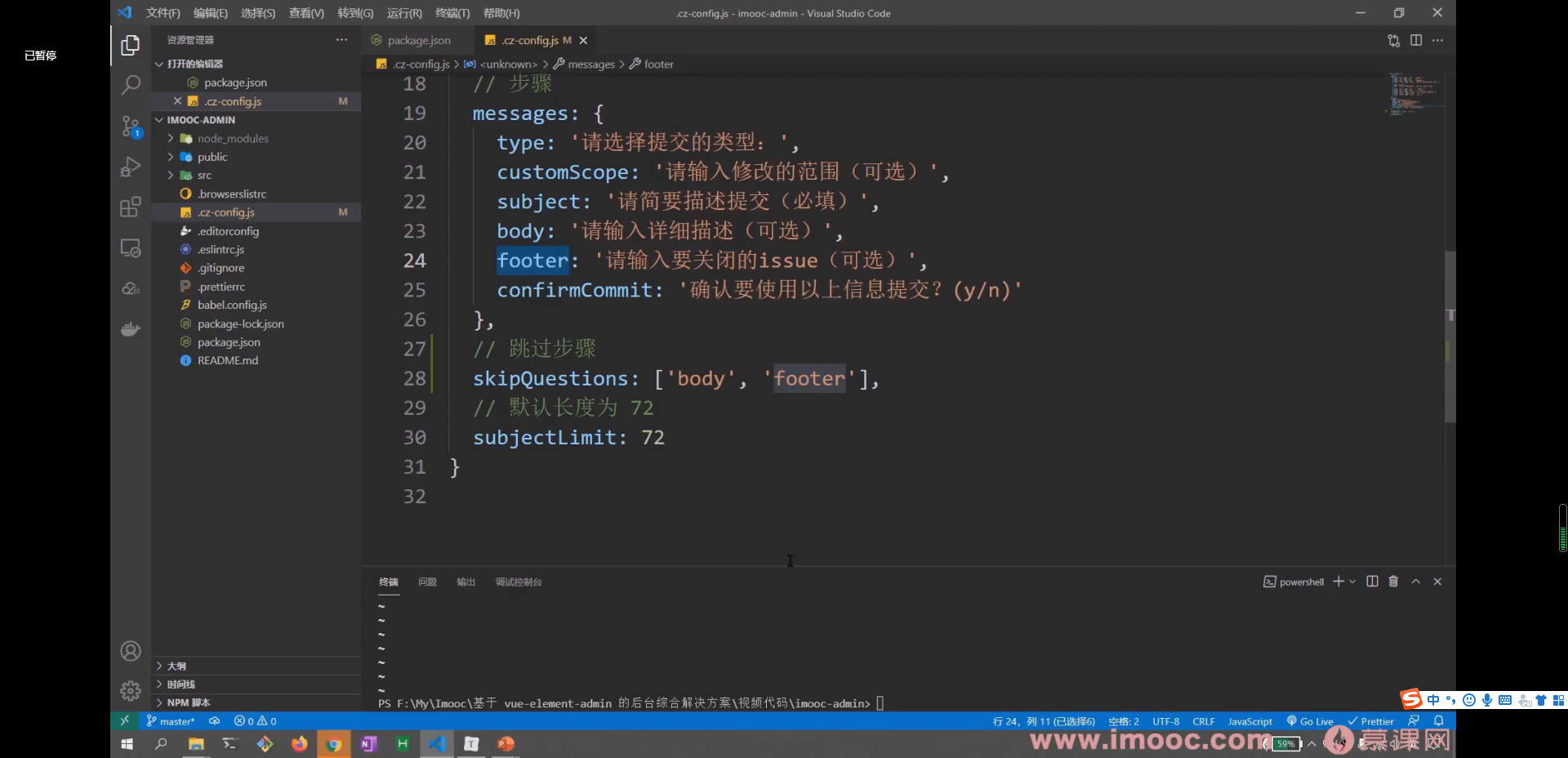Open the 编辑(E) menu
1568x758 pixels.
(x=211, y=13)
